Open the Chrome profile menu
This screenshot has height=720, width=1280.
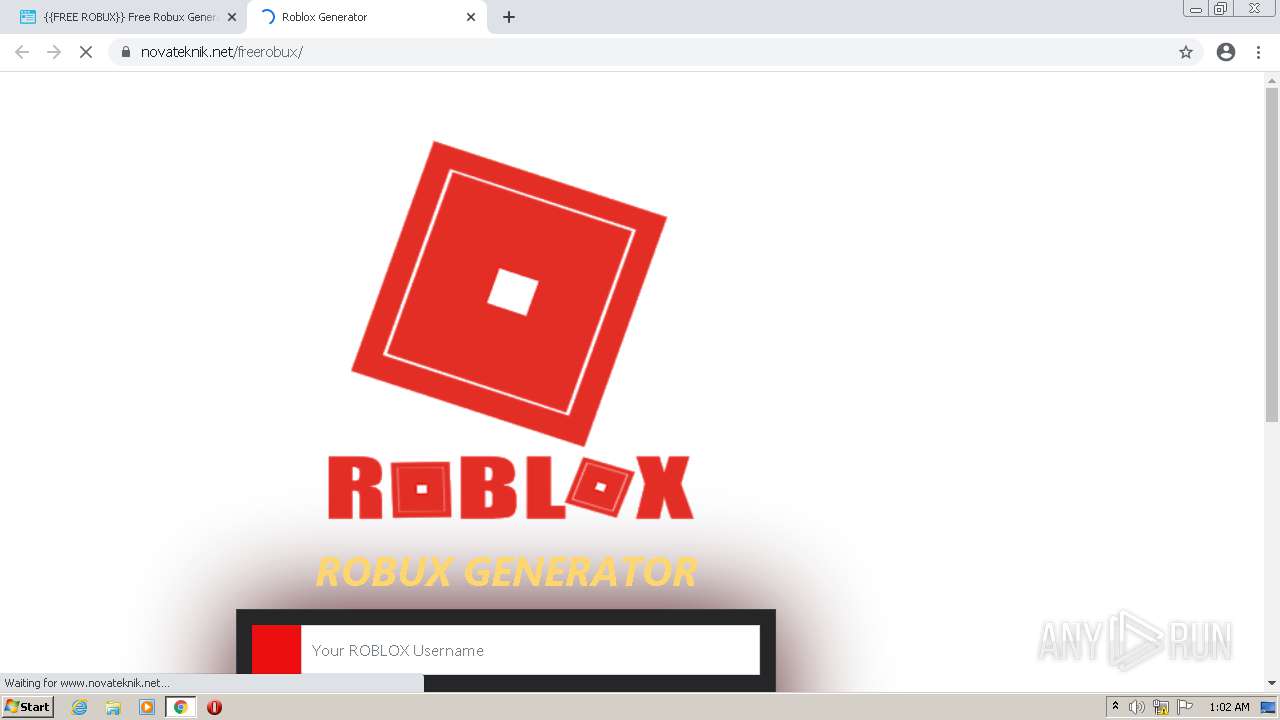[1226, 52]
